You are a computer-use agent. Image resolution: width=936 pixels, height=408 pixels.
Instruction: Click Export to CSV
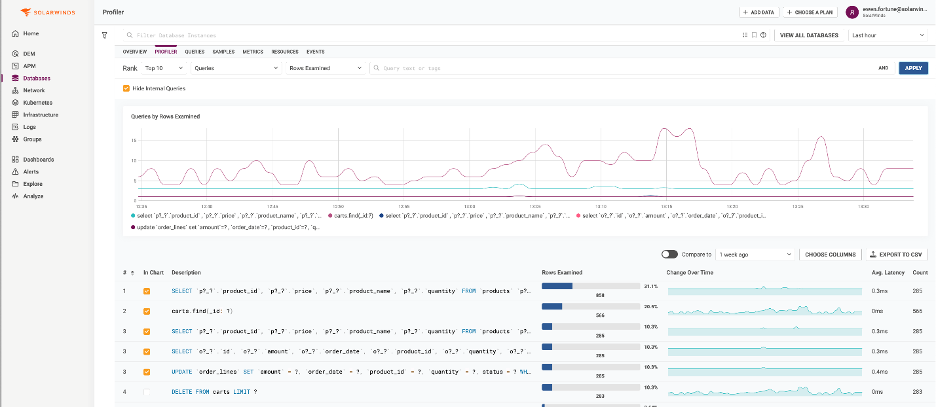coord(897,254)
